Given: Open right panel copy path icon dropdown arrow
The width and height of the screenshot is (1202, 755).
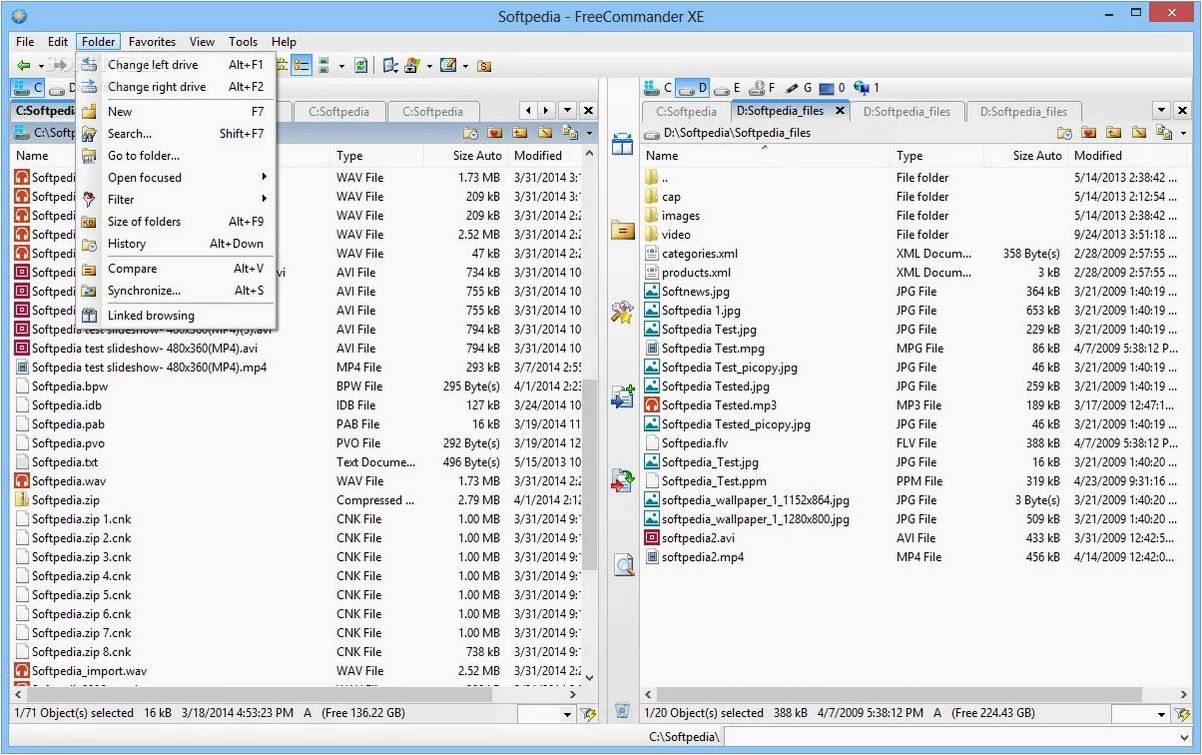Looking at the screenshot, I should coord(1184,133).
